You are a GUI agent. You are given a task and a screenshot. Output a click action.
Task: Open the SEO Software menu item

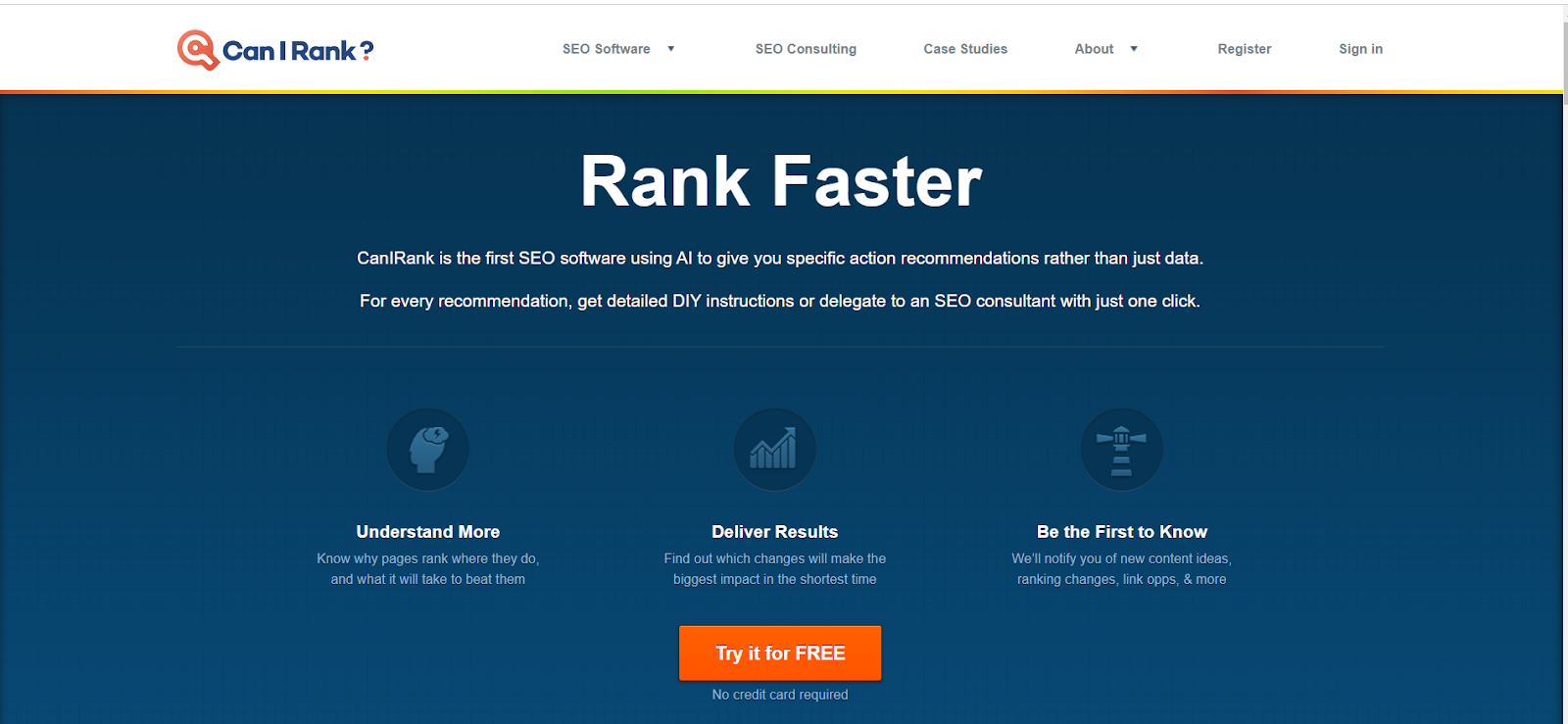(607, 49)
